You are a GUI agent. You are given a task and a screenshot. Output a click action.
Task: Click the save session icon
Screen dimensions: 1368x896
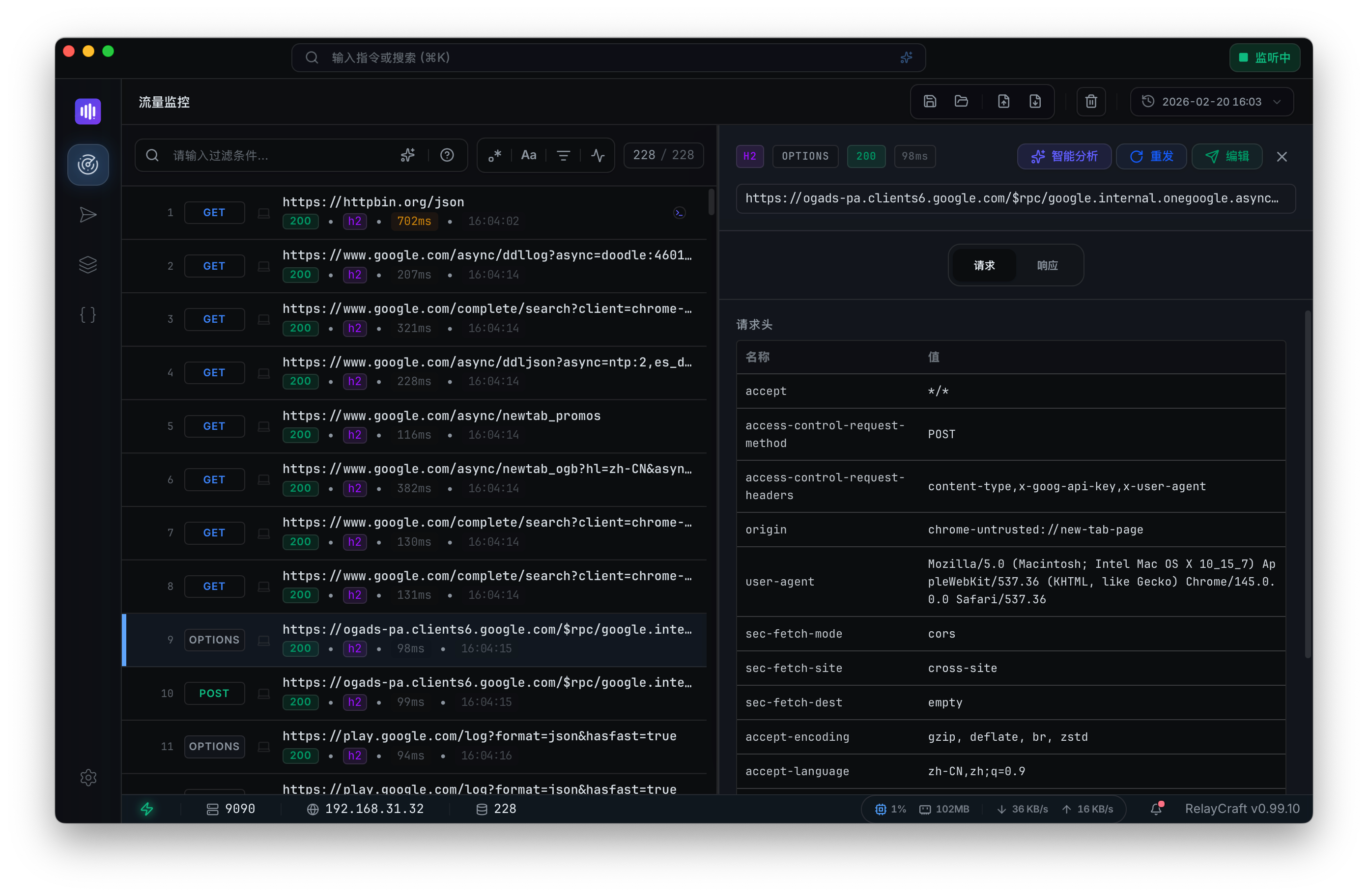[x=929, y=102]
